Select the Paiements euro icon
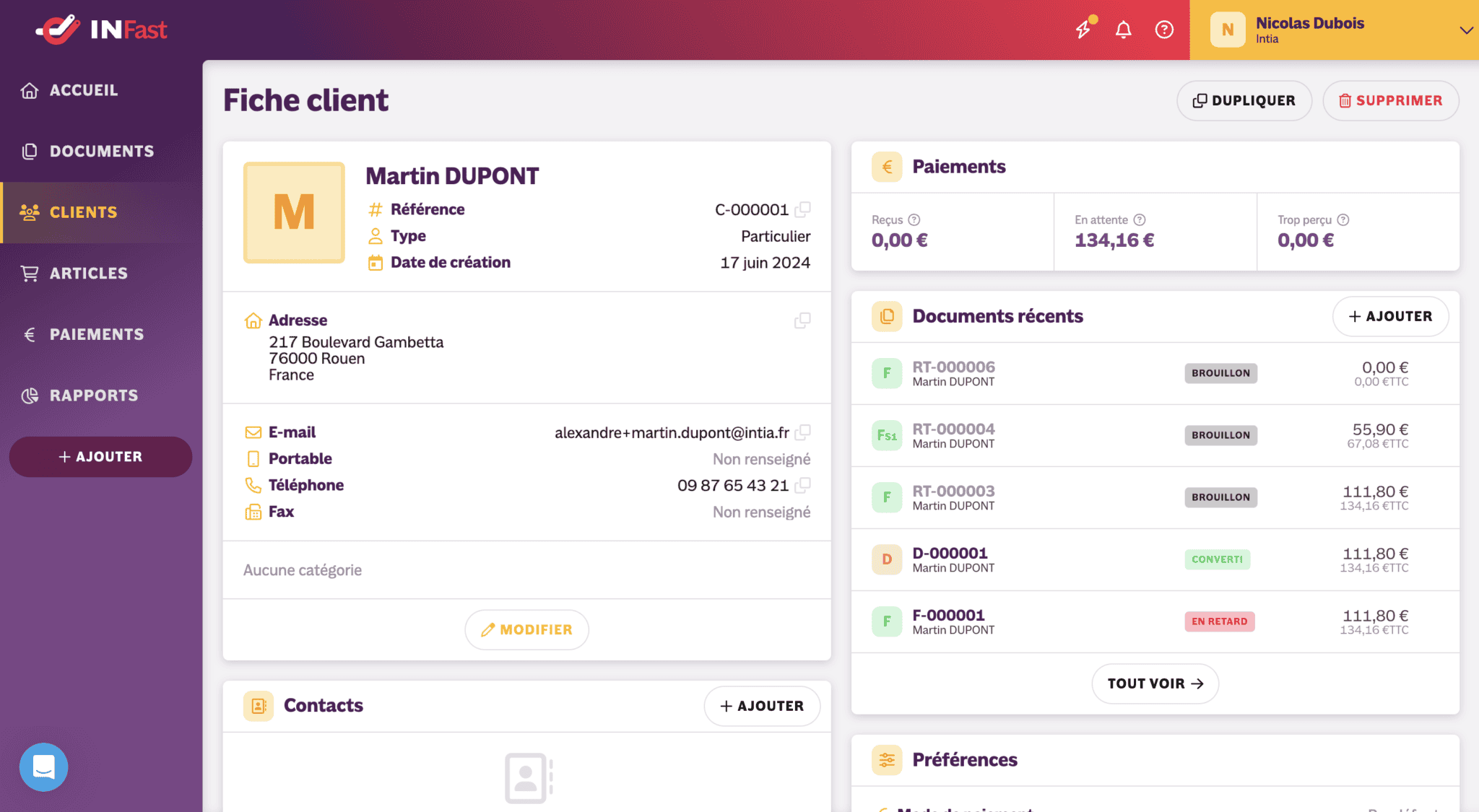The height and width of the screenshot is (812, 1479). pyautogui.click(x=29, y=333)
